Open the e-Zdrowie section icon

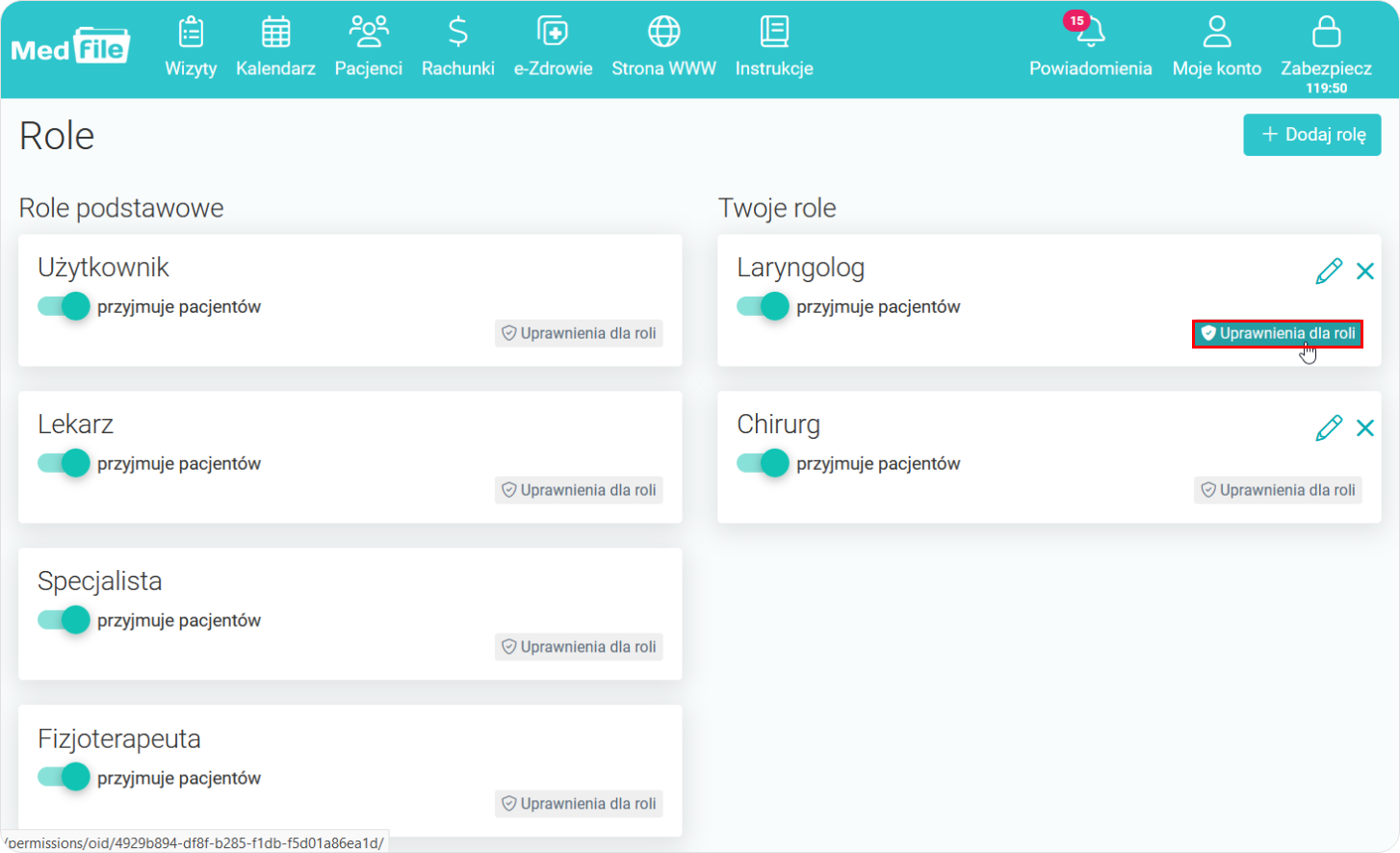[x=553, y=33]
